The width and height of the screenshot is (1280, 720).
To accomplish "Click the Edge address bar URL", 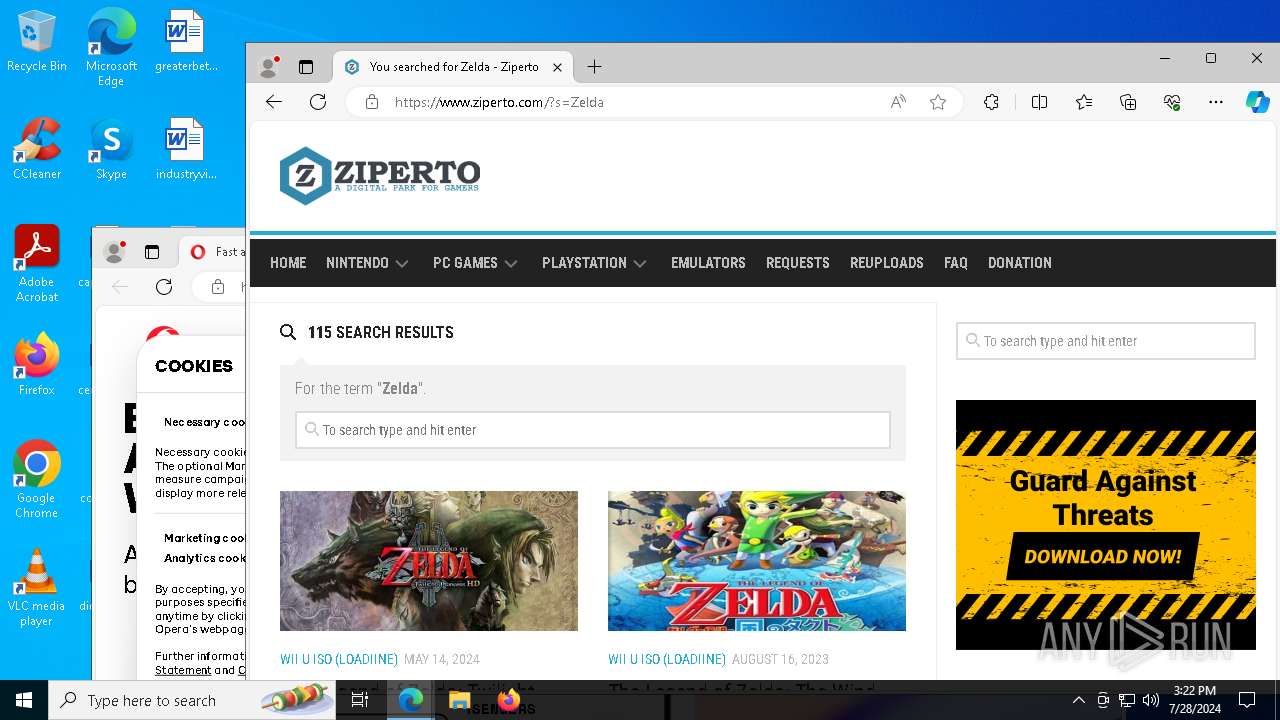I will (499, 102).
